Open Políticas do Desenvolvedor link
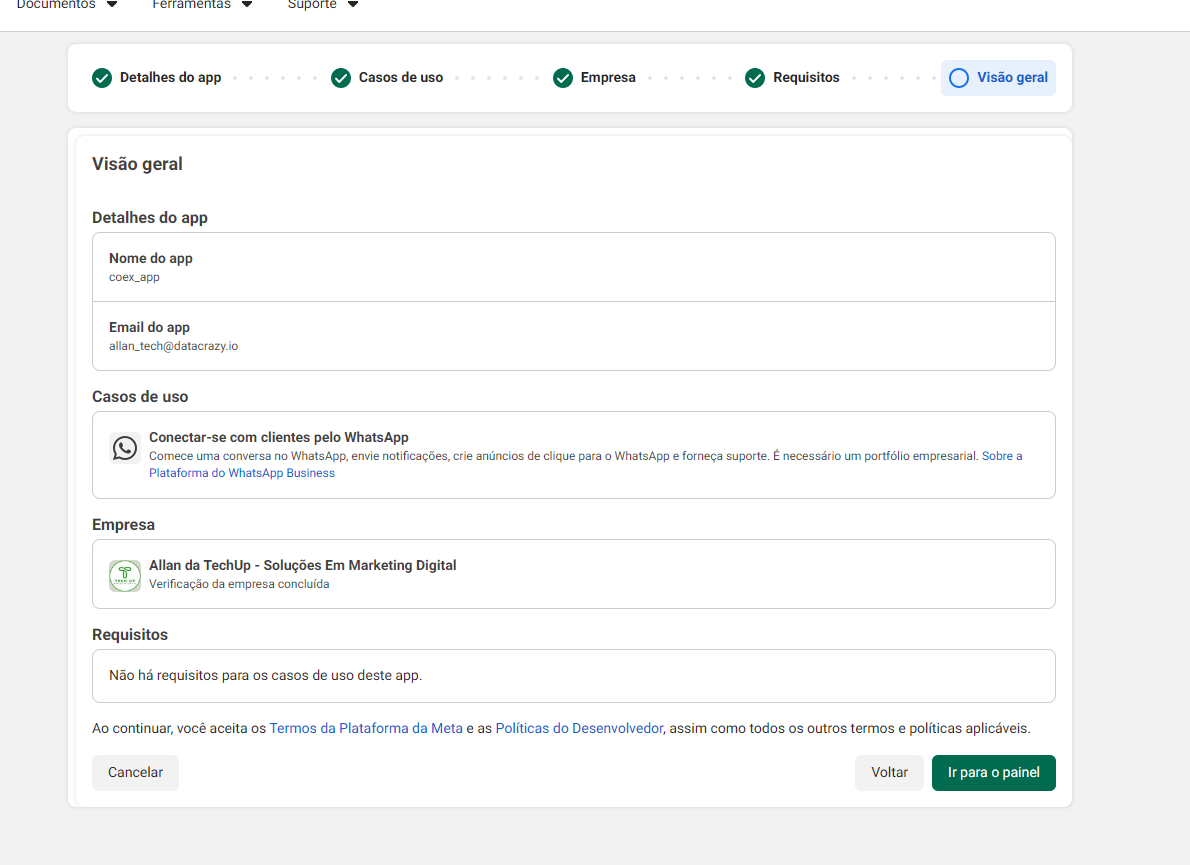 tap(579, 728)
